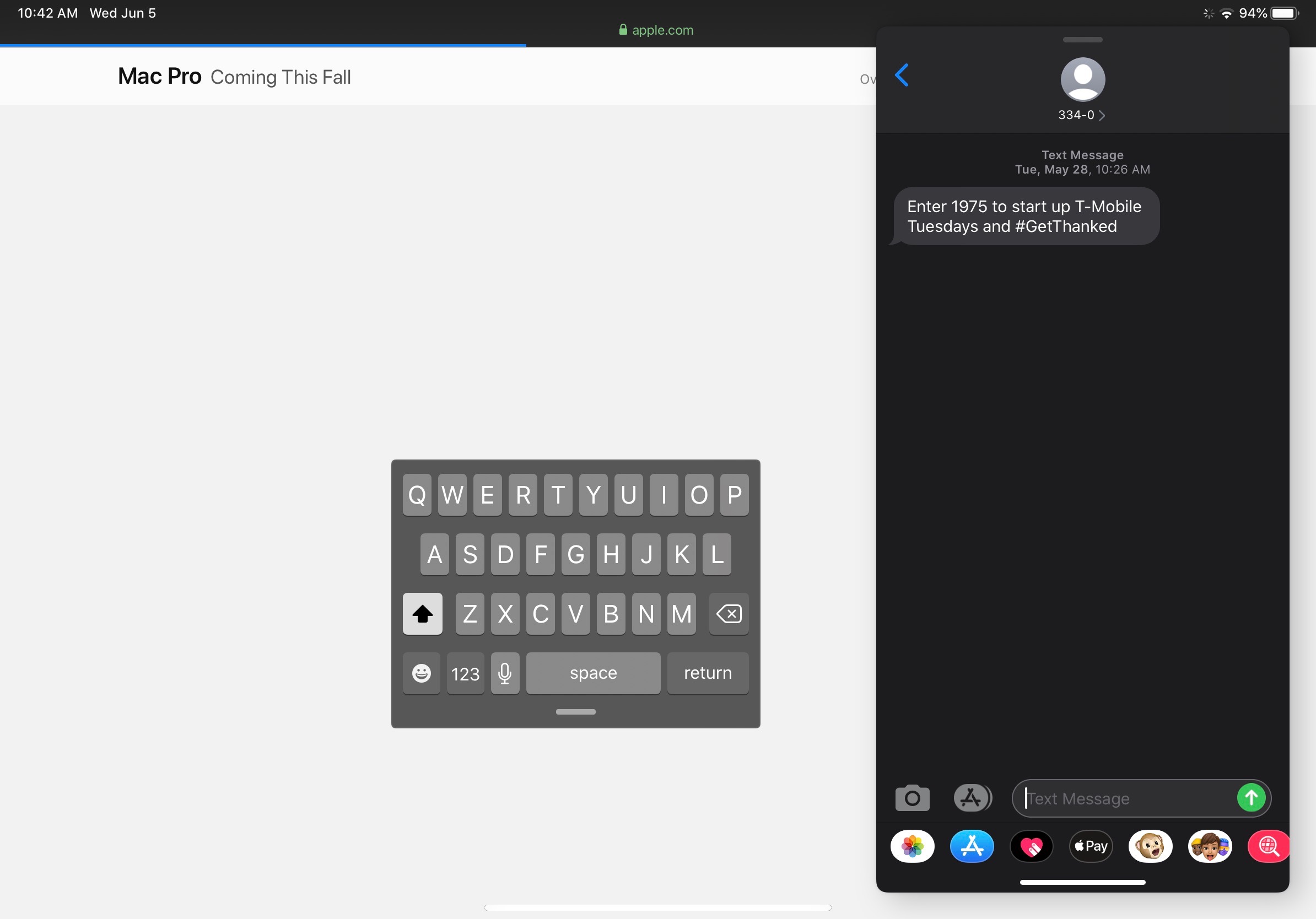Tap the O key on floating keyboard
1316x919 pixels.
pyautogui.click(x=699, y=494)
